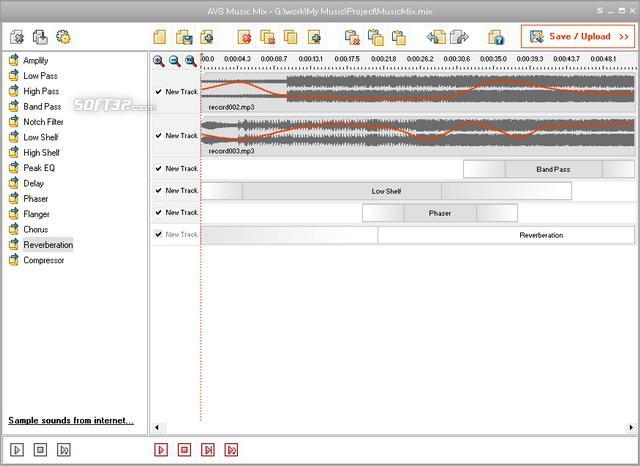The width and height of the screenshot is (640, 466).
Task: Zoom in on the timeline
Action: (x=159, y=61)
